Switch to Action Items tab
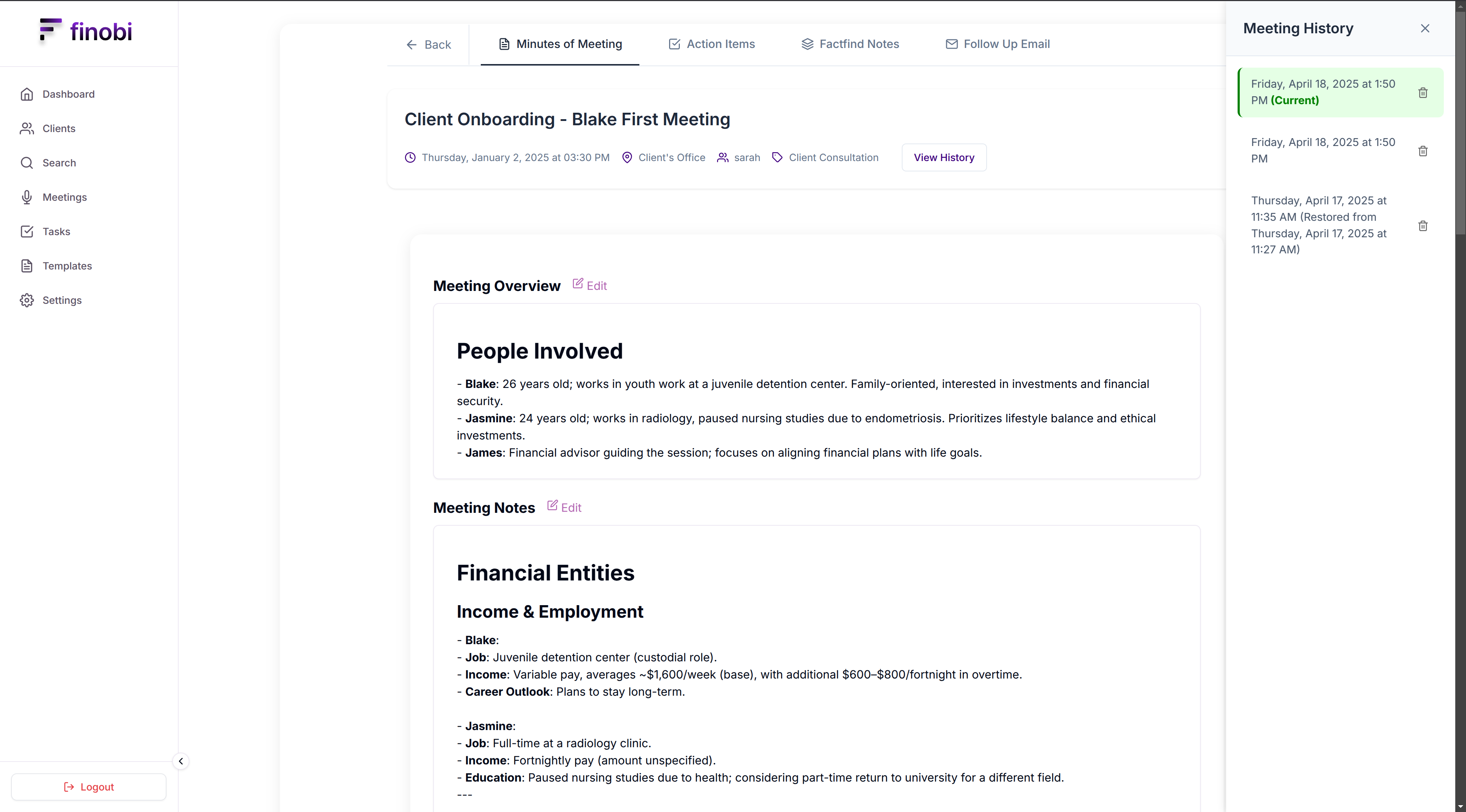The image size is (1466, 812). tap(711, 44)
